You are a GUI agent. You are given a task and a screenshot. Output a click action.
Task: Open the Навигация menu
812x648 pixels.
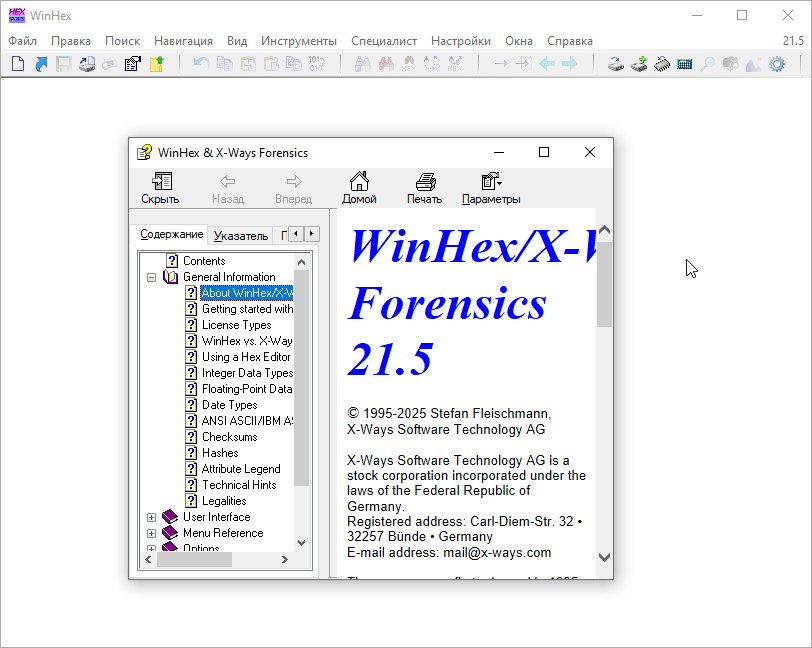[x=183, y=41]
